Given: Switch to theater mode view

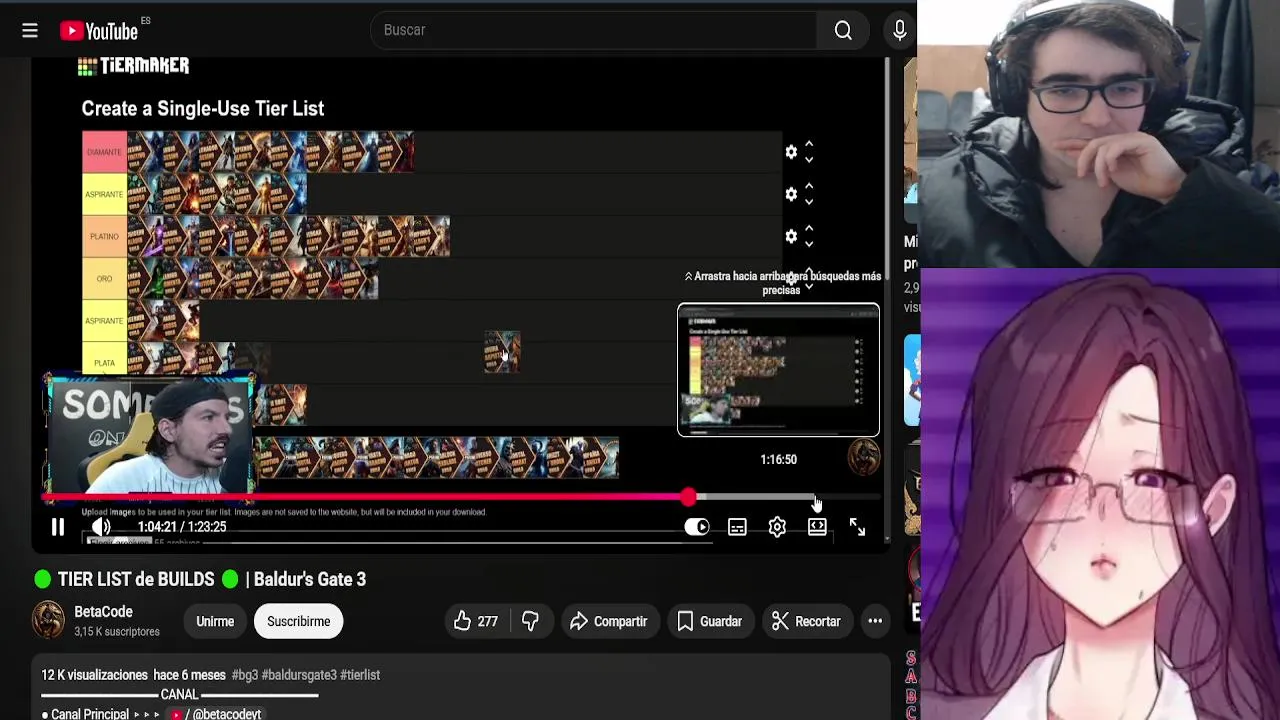Looking at the screenshot, I should coord(817,527).
